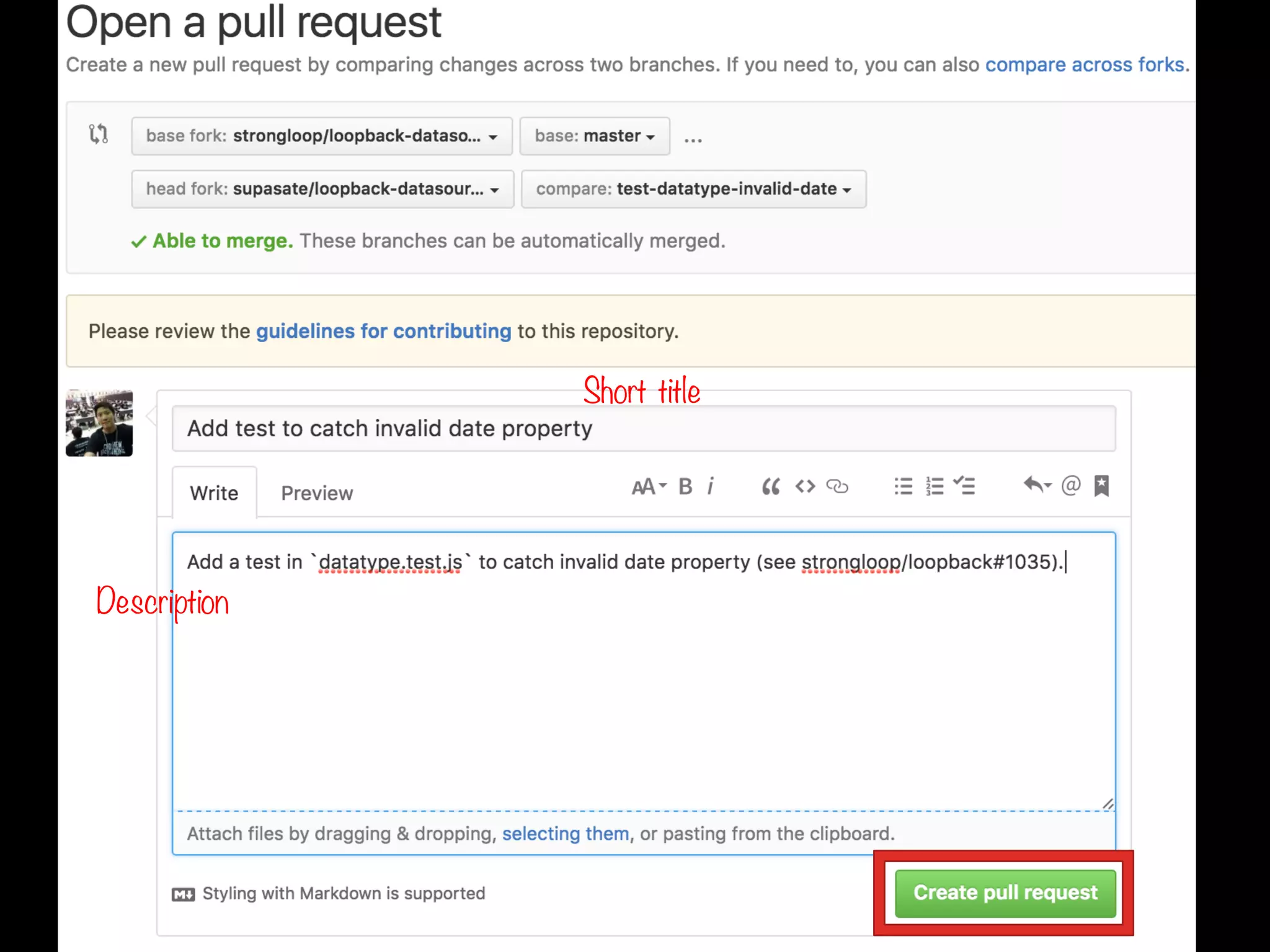Viewport: 1270px width, 952px height.
Task: Open saved replies arrow icon
Action: pyautogui.click(x=1037, y=485)
